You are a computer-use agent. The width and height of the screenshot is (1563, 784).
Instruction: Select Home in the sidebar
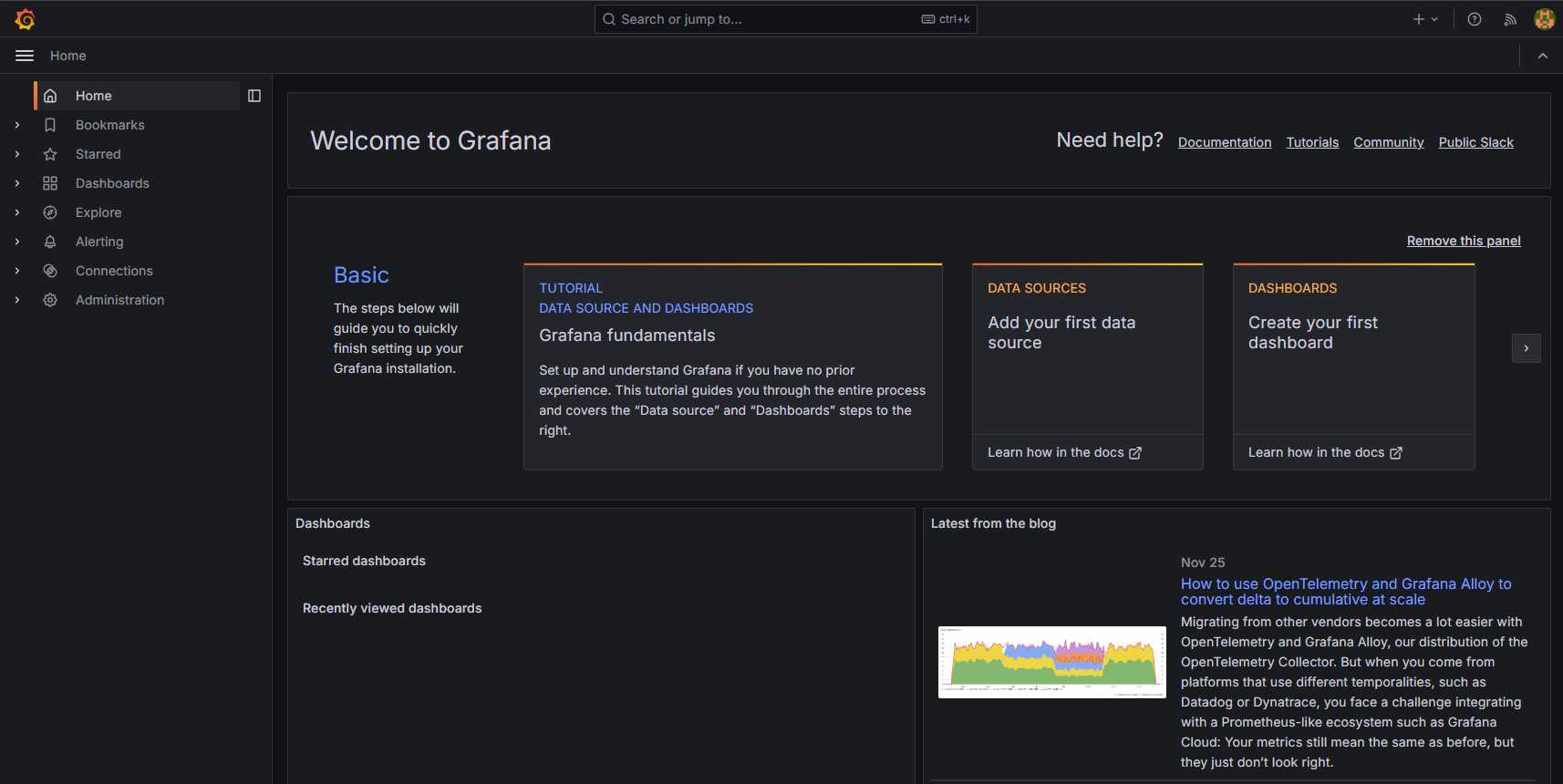point(137,96)
